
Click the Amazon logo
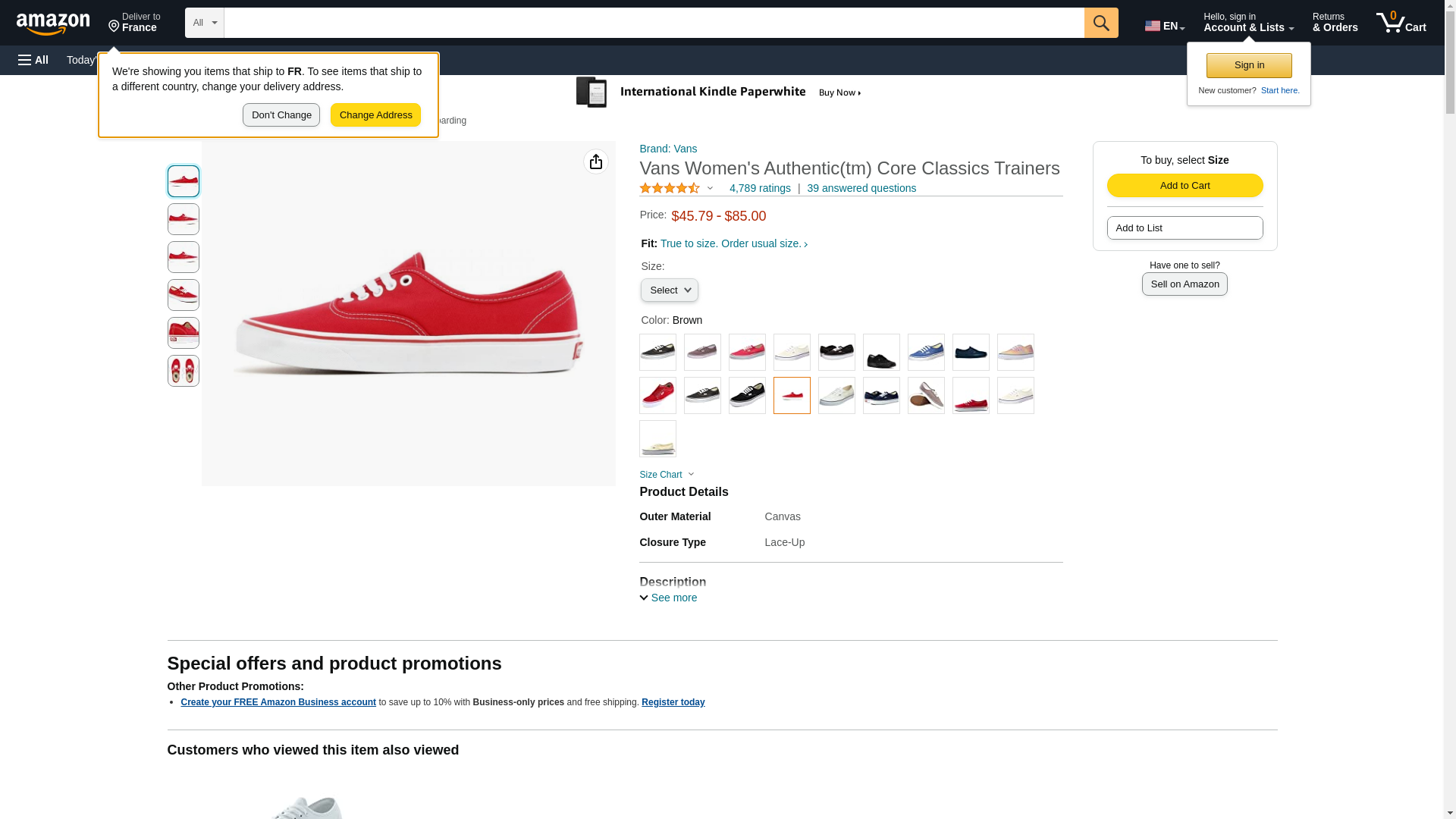click(x=53, y=24)
